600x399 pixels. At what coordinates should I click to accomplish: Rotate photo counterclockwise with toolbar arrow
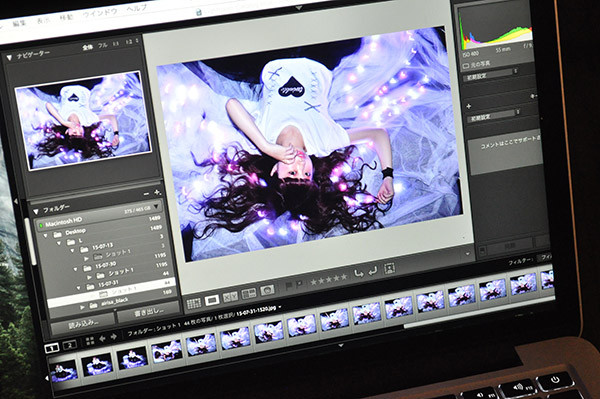click(x=358, y=274)
